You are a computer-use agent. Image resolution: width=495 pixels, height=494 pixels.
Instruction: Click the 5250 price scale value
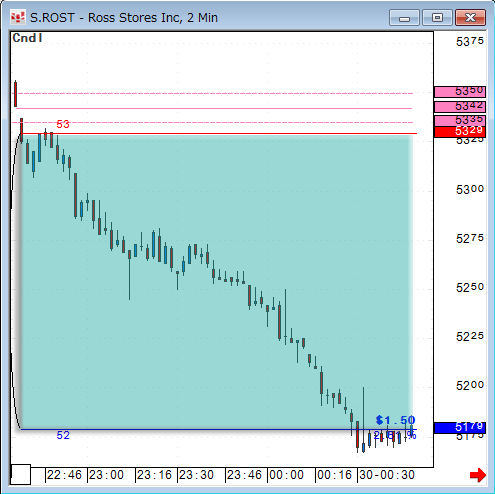[470, 288]
